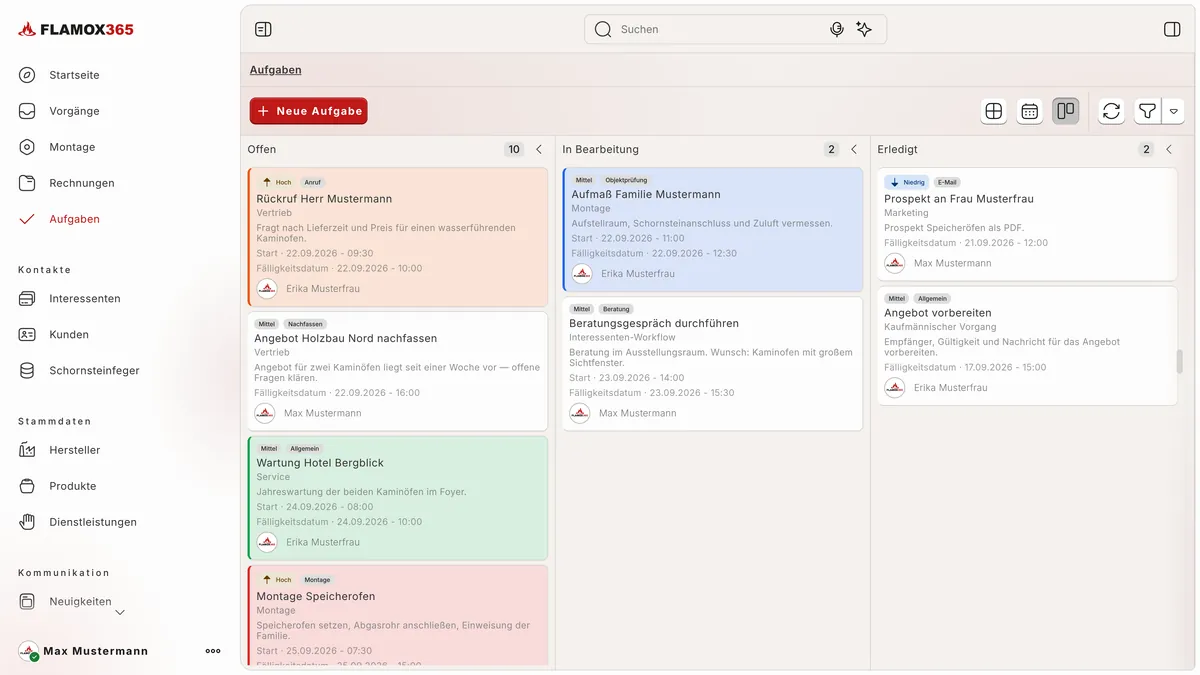Open Hersteller via its factory icon
This screenshot has height=675, width=1200.
27,450
